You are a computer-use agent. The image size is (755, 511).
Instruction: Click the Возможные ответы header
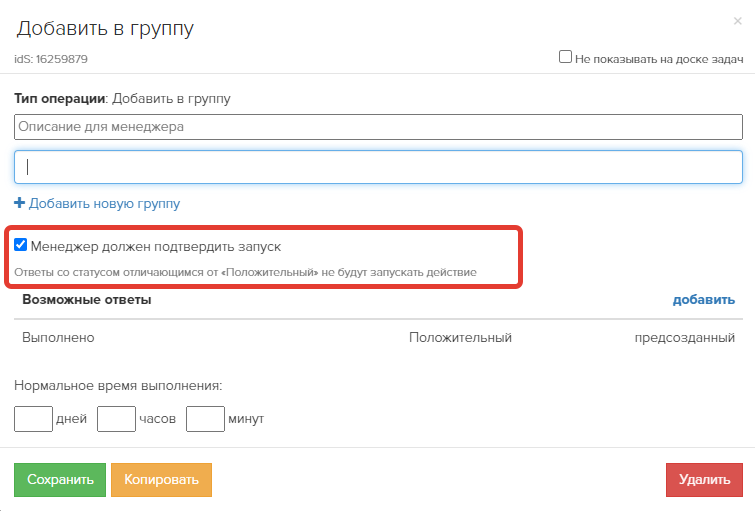(x=87, y=300)
